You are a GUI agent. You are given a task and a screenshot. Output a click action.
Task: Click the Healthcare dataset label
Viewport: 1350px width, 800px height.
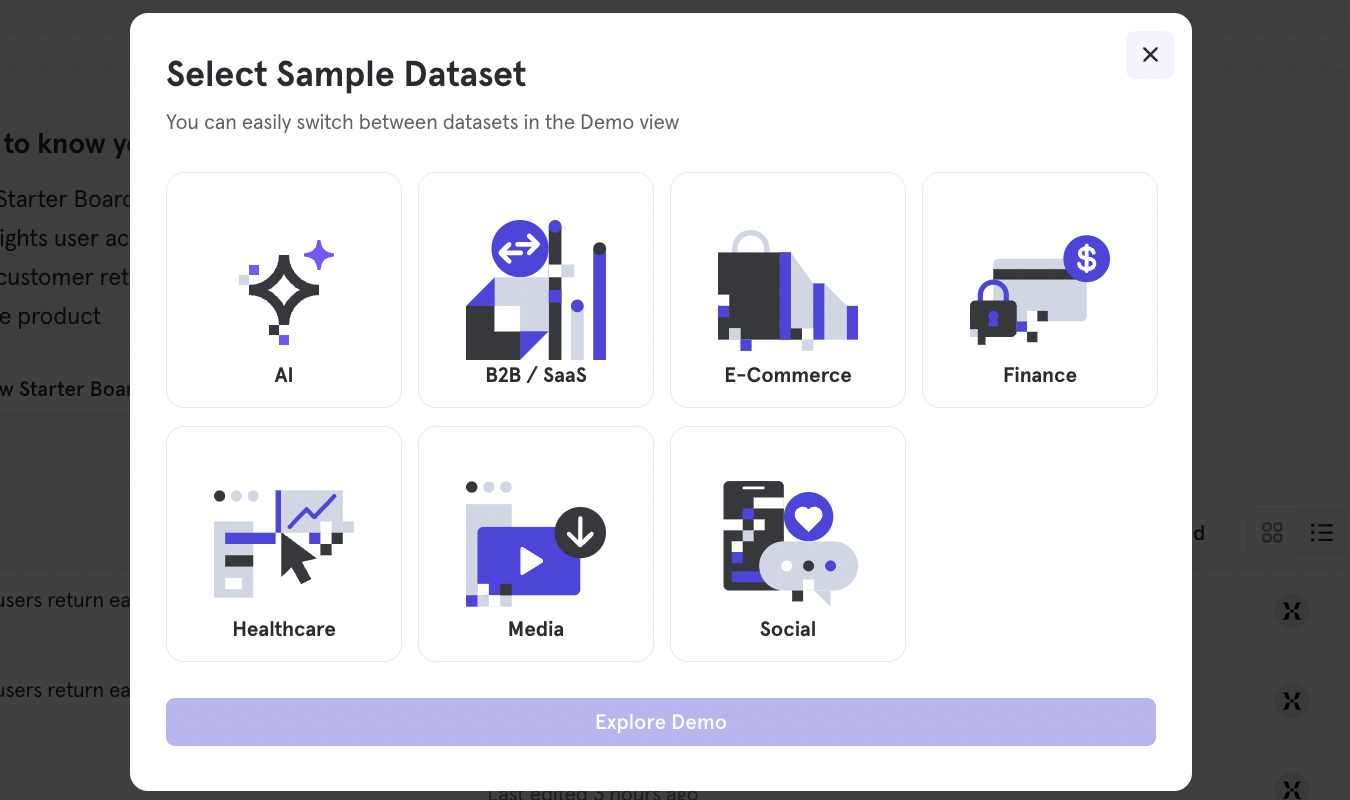284,629
